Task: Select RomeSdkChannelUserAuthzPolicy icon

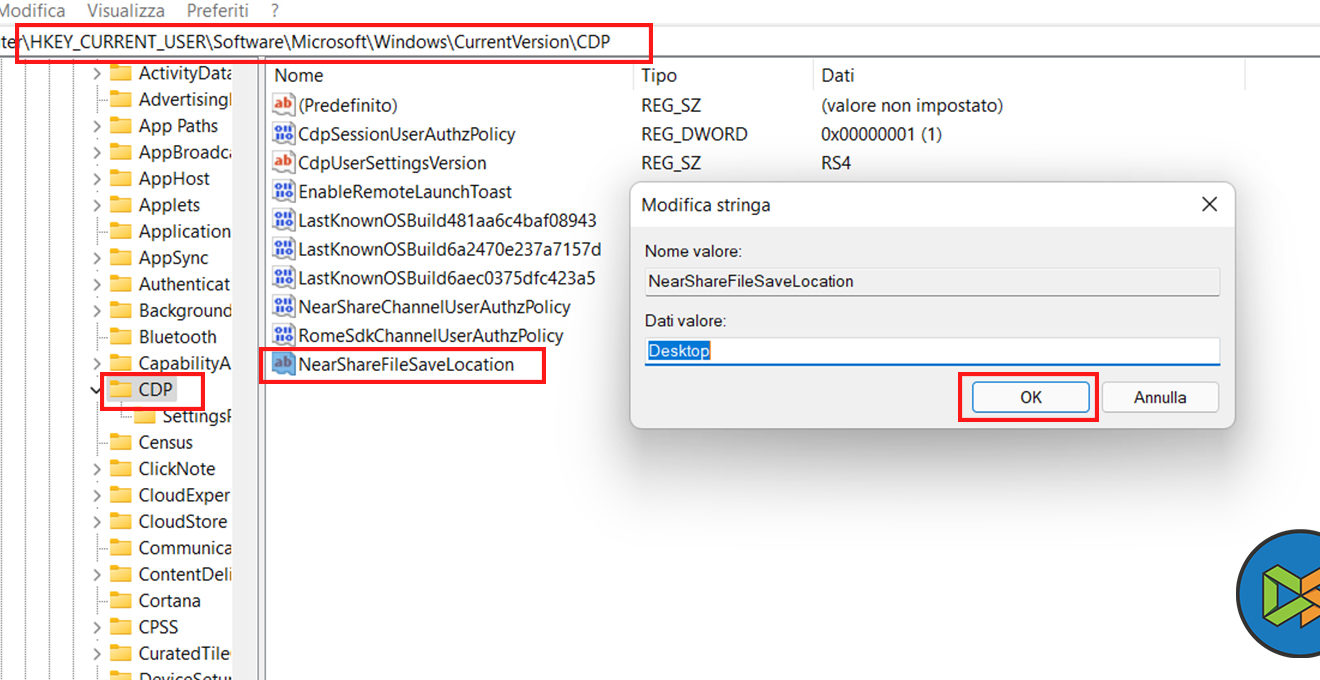Action: pyautogui.click(x=283, y=336)
